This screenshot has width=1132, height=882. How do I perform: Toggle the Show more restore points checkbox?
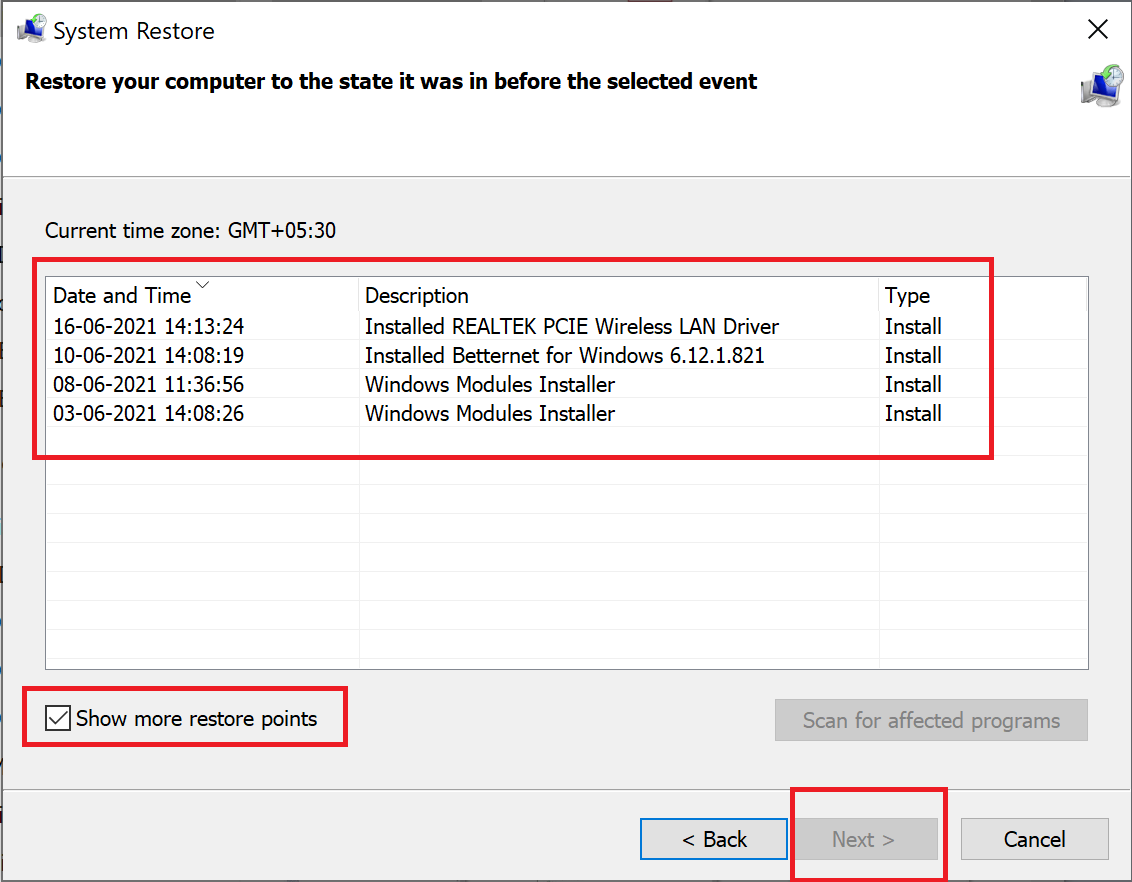(58, 716)
